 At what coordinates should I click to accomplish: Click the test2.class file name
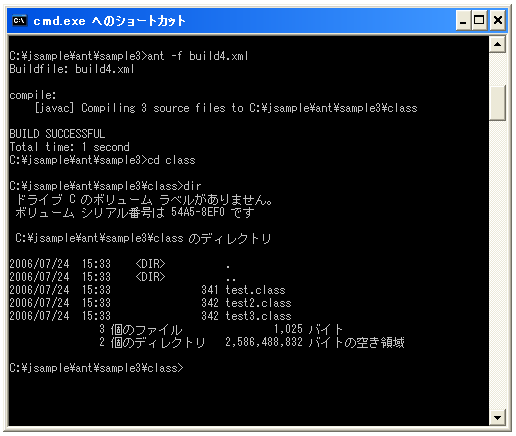pos(258,303)
